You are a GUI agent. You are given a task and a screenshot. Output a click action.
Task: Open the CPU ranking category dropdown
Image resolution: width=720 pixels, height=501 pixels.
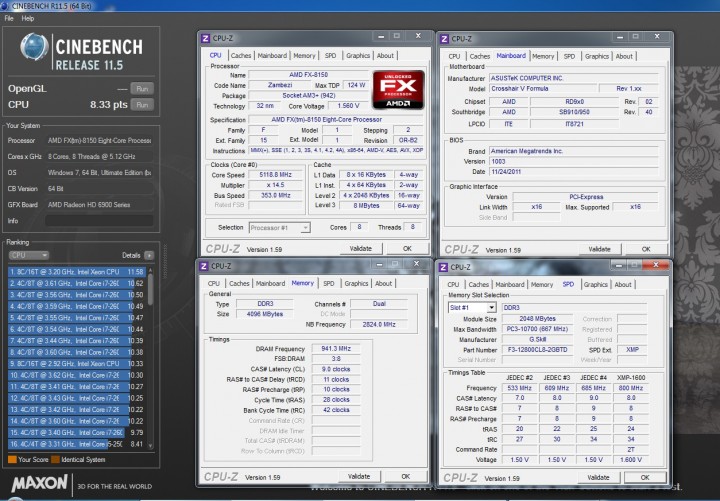[x=28, y=255]
